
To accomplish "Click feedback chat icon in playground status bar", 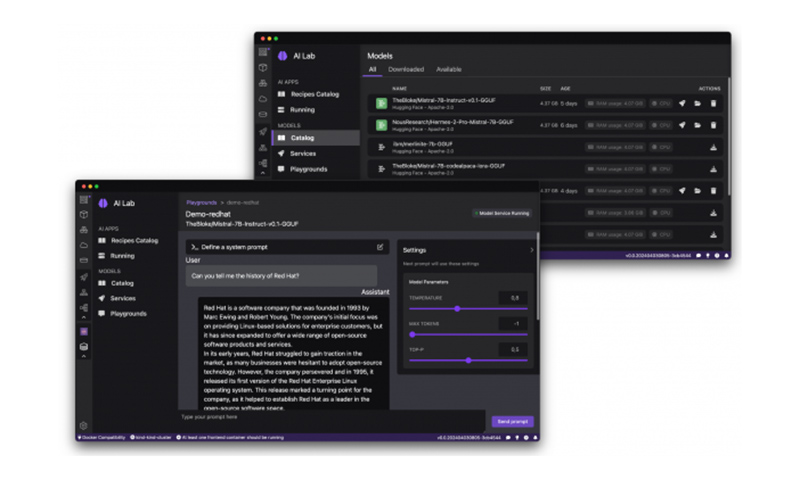I will (508, 438).
